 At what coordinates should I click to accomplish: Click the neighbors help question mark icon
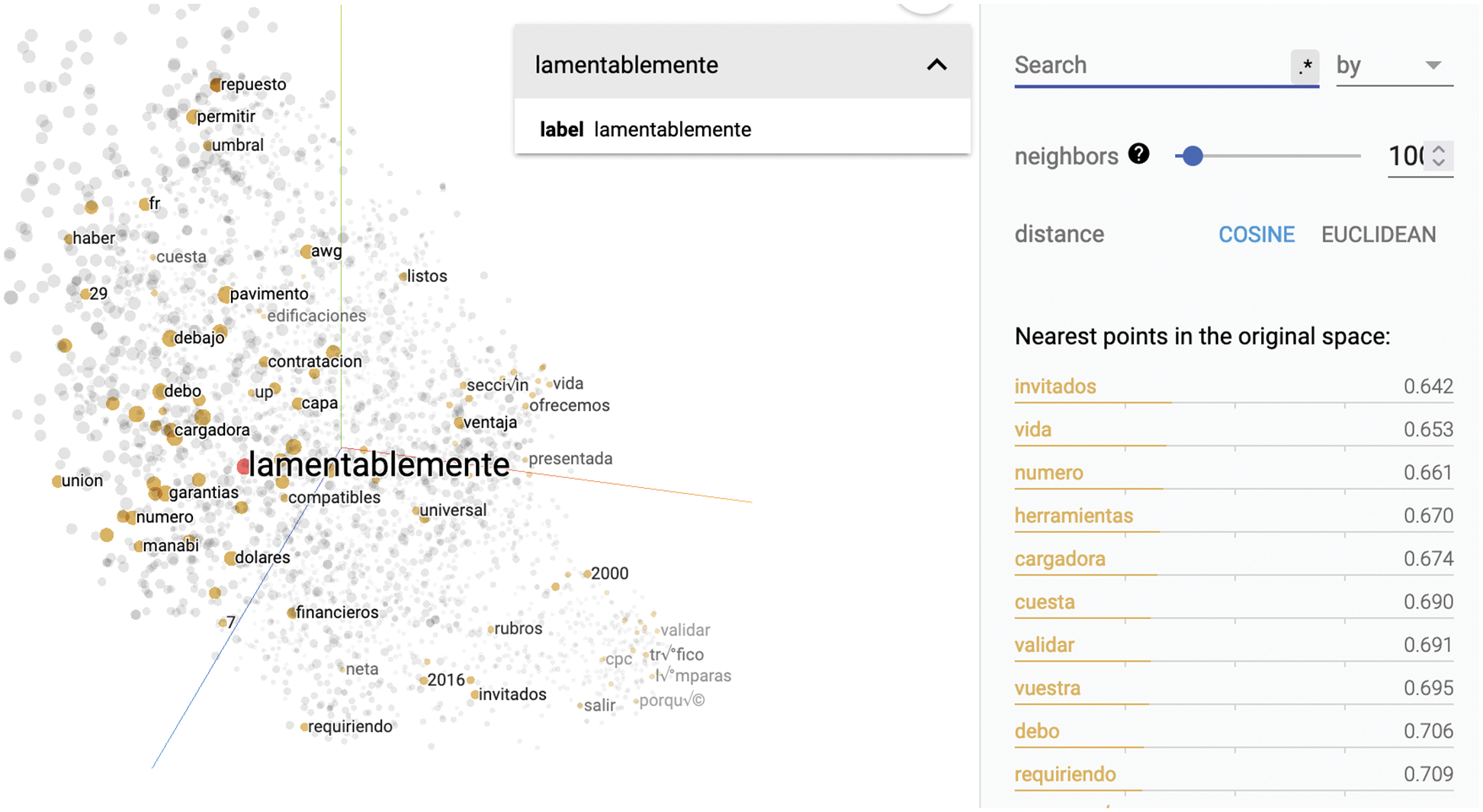pyautogui.click(x=1138, y=154)
